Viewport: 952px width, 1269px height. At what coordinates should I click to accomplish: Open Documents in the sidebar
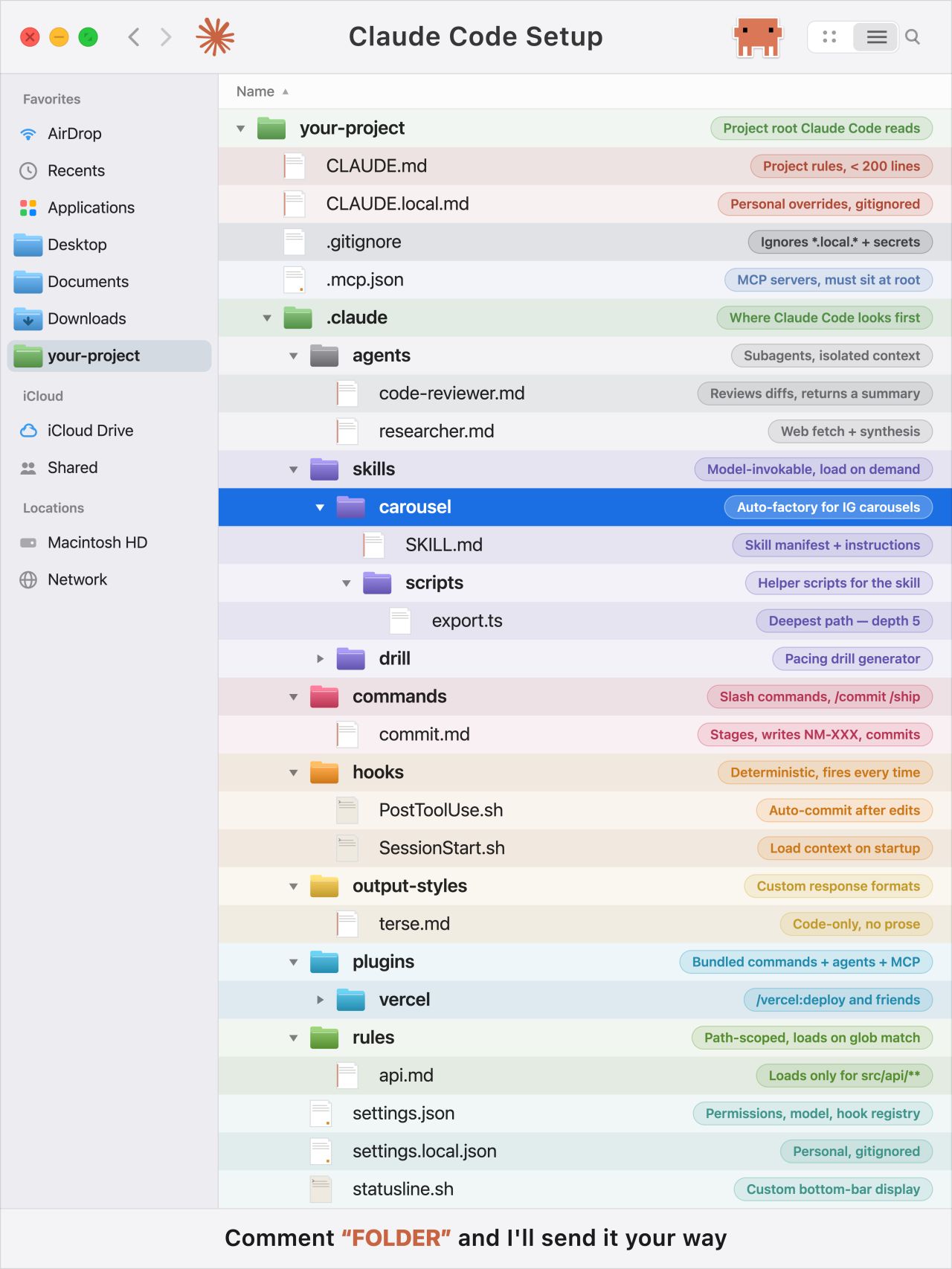tap(109, 282)
